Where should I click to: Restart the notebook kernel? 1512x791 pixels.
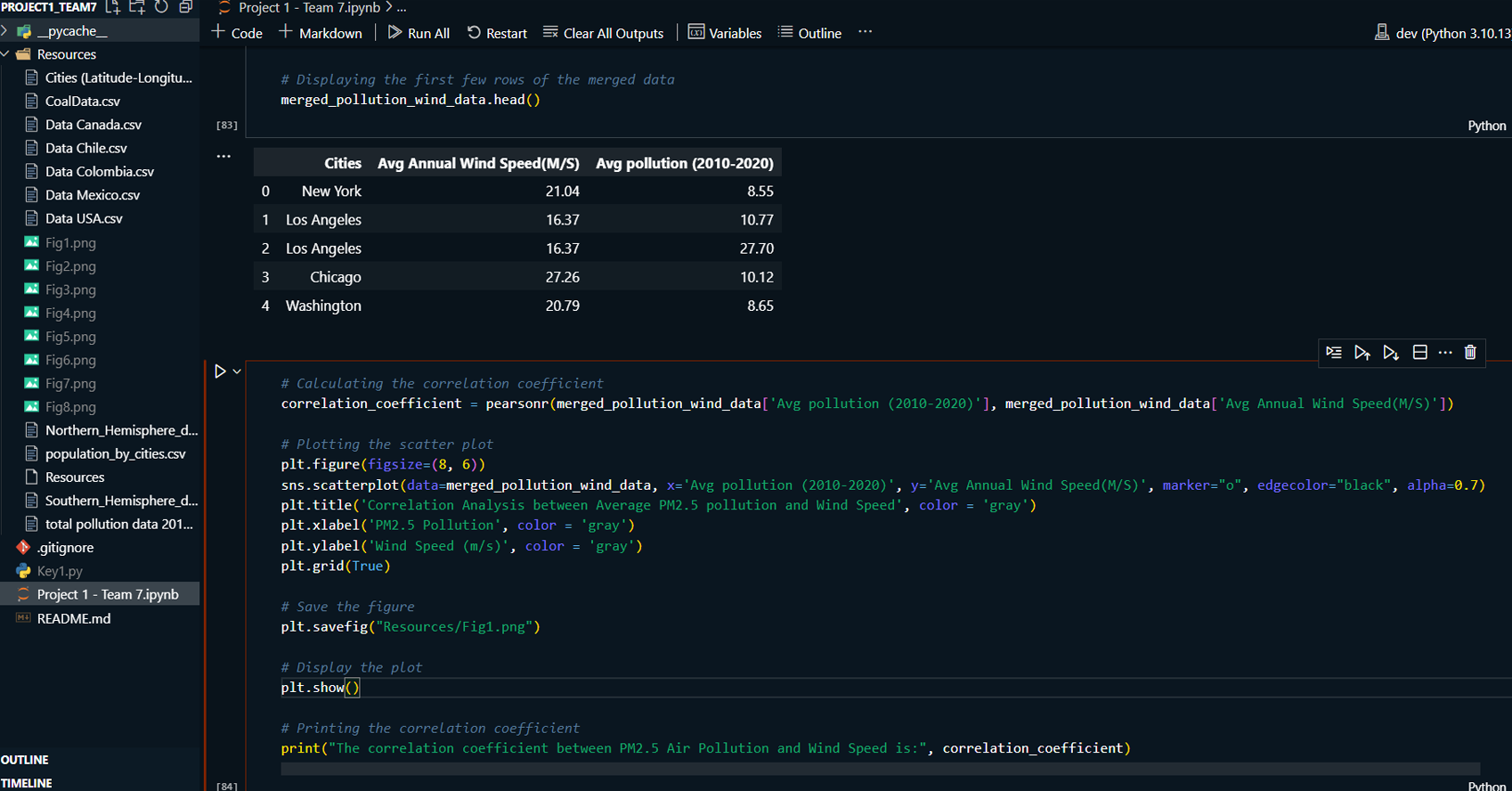(x=497, y=33)
